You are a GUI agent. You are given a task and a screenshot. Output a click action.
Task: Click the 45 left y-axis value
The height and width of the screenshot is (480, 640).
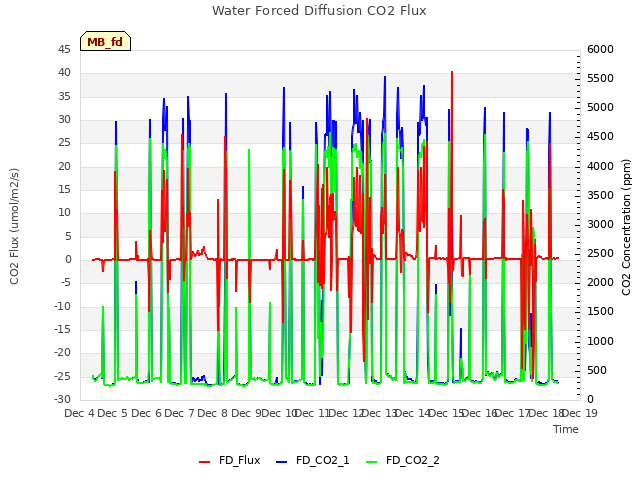pos(64,50)
